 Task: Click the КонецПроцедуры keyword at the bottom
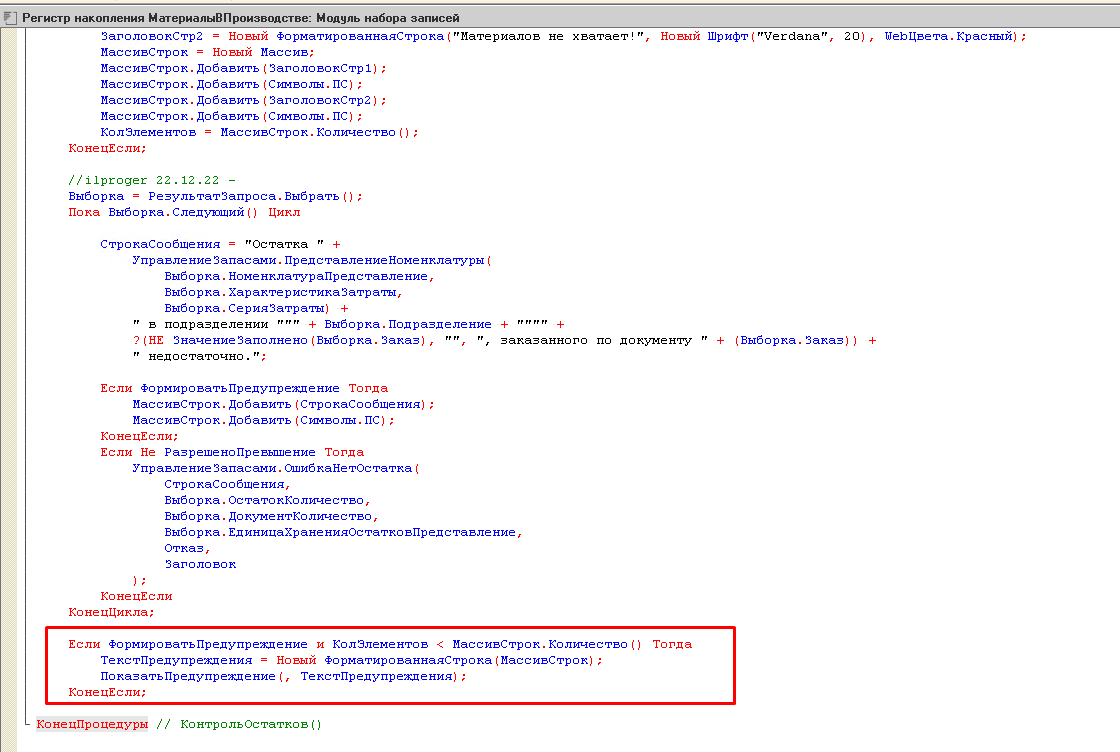(x=92, y=724)
